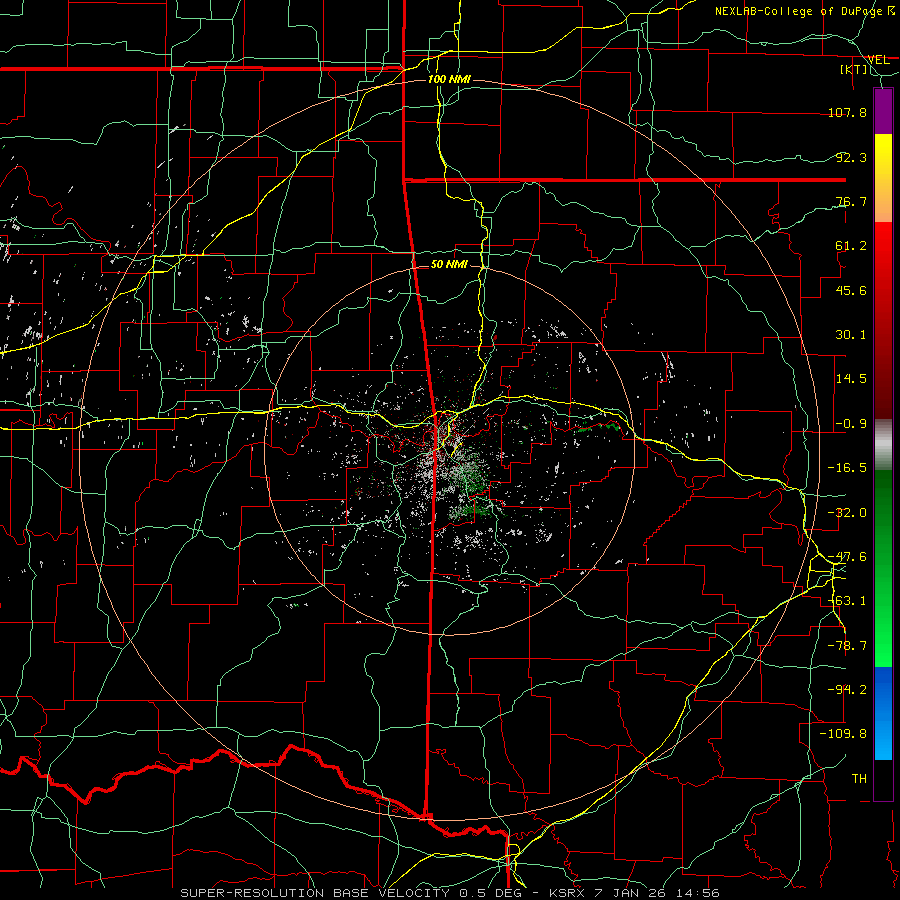This screenshot has height=900, width=900.
Task: Select the 30.1 velocity scale value
Action: pyautogui.click(x=851, y=335)
